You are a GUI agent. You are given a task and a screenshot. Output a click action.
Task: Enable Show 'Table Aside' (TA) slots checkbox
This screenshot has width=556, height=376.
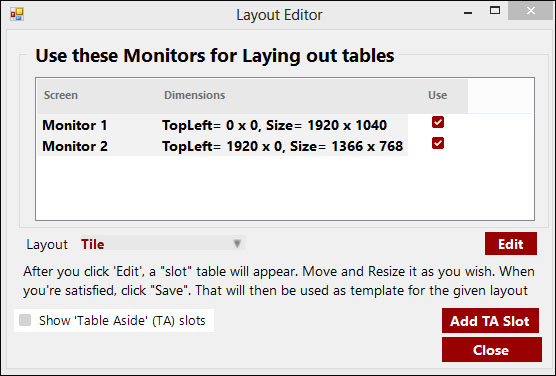[25, 320]
